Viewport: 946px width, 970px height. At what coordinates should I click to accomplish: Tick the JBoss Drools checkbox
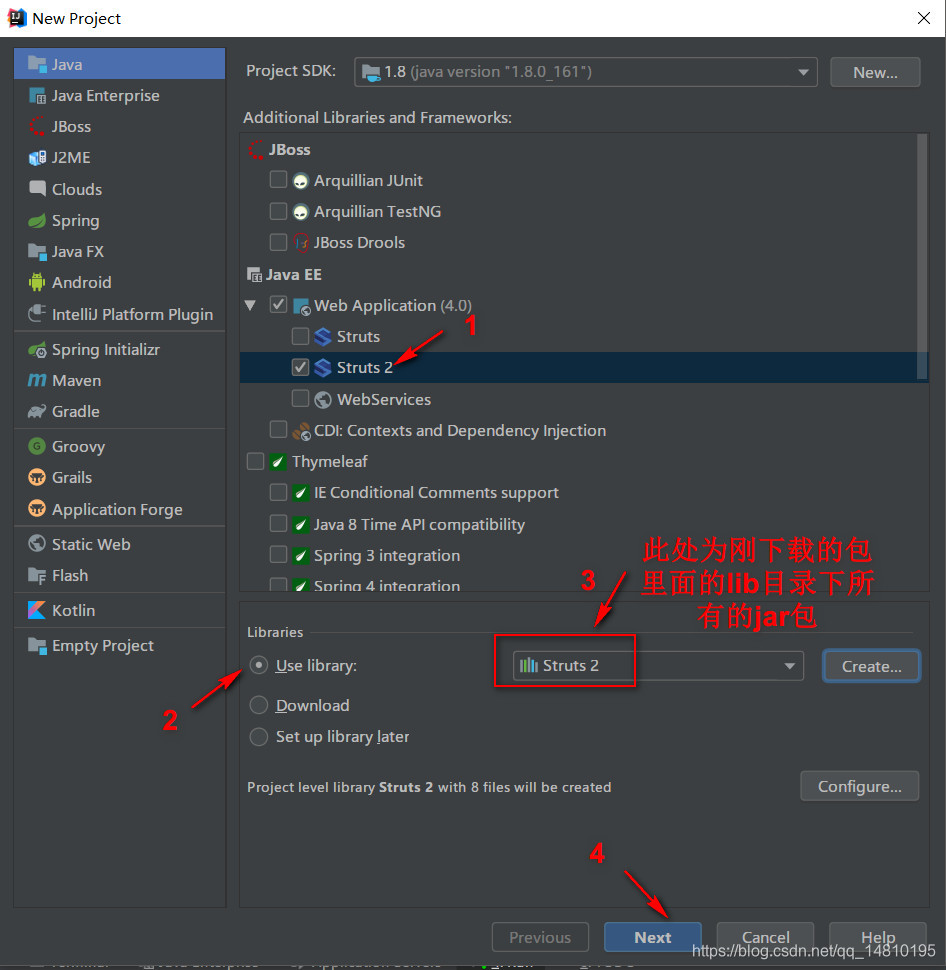pyautogui.click(x=278, y=242)
